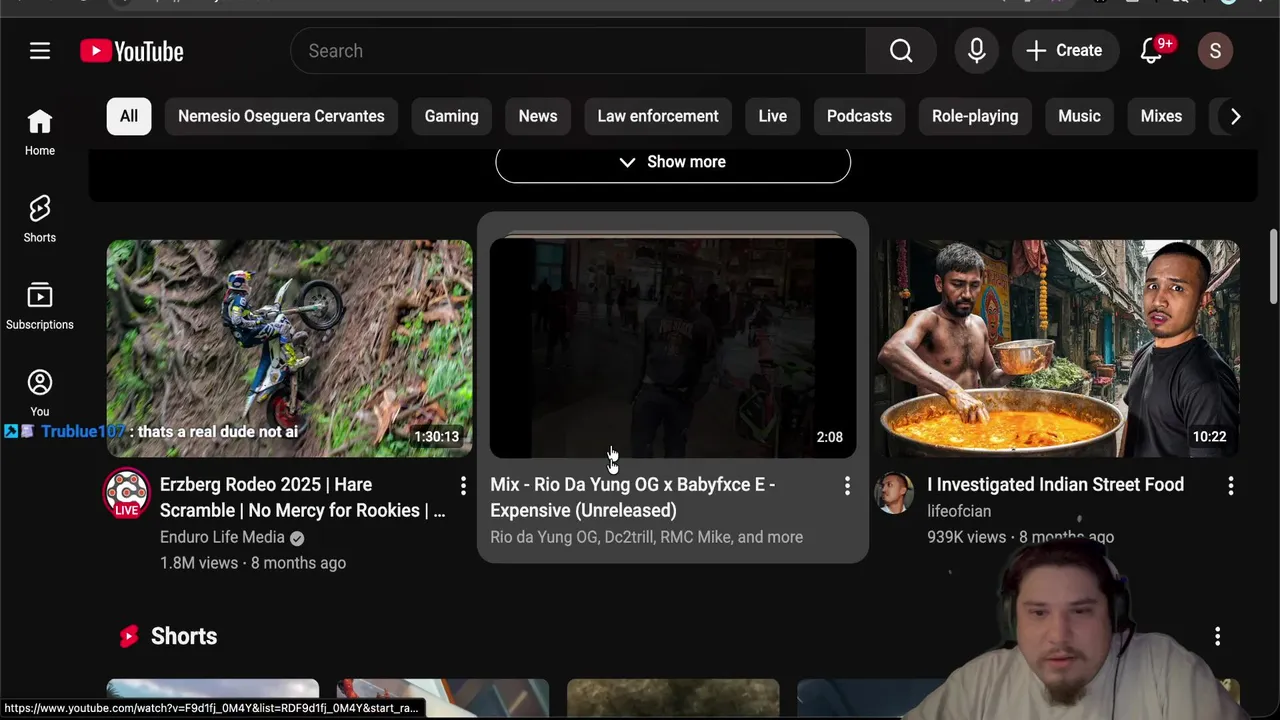Select the All filter chip
1280x720 pixels.
point(129,116)
